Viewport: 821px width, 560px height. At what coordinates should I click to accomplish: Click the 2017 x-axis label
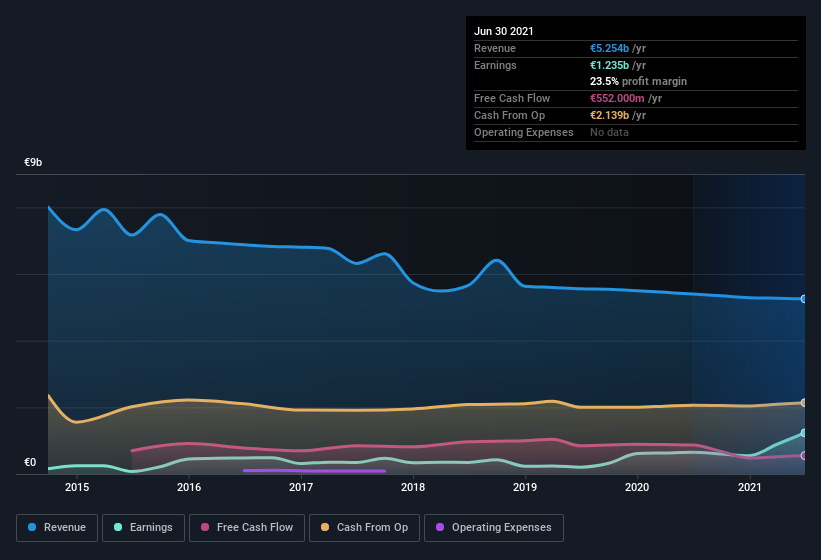pyautogui.click(x=301, y=487)
